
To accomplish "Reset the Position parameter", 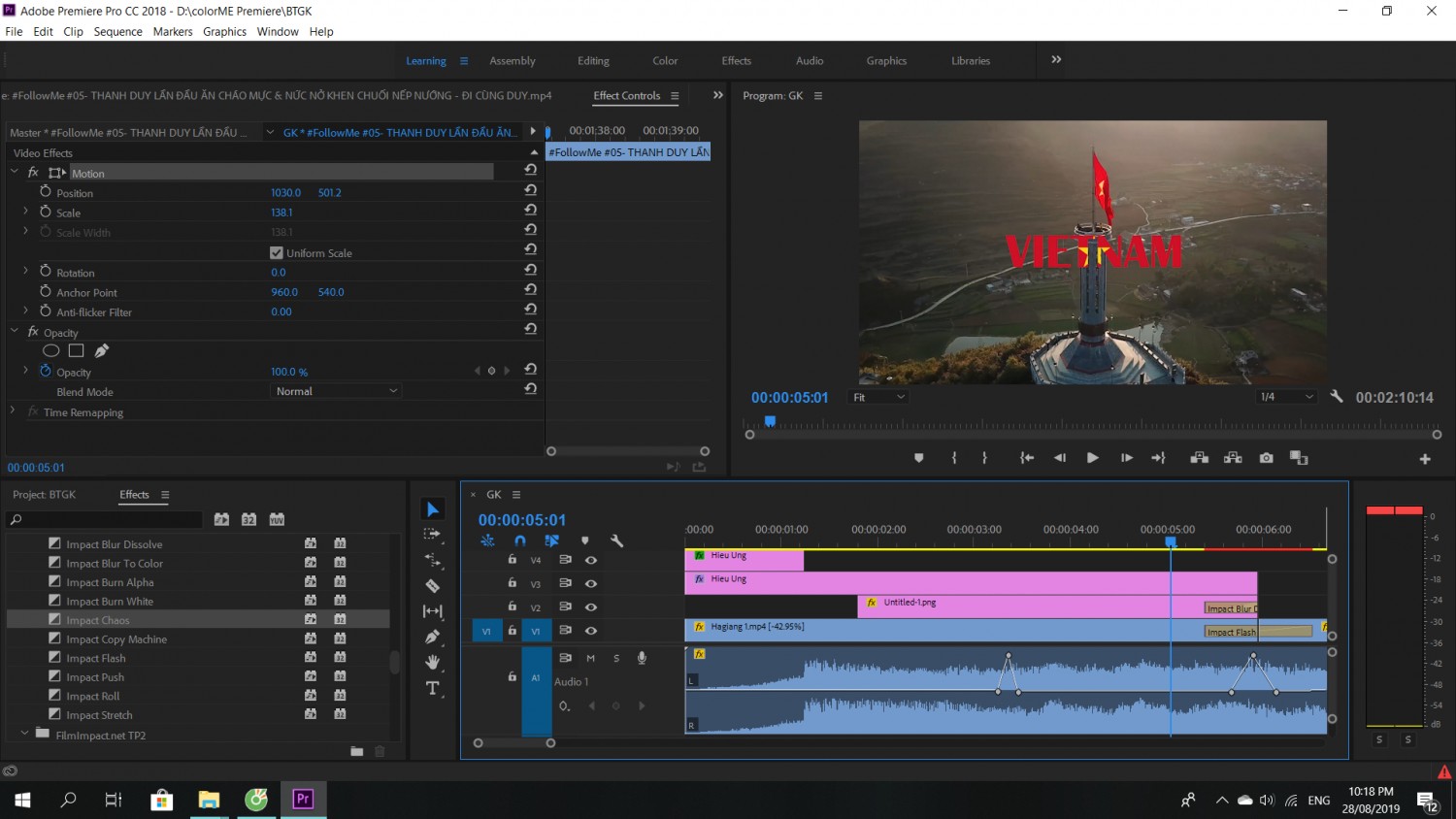I will click(x=530, y=190).
